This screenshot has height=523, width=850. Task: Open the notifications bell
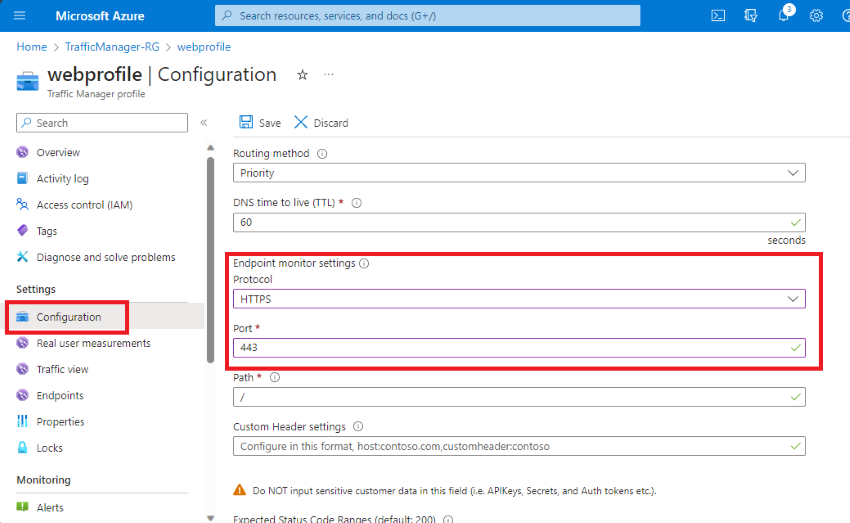[784, 16]
